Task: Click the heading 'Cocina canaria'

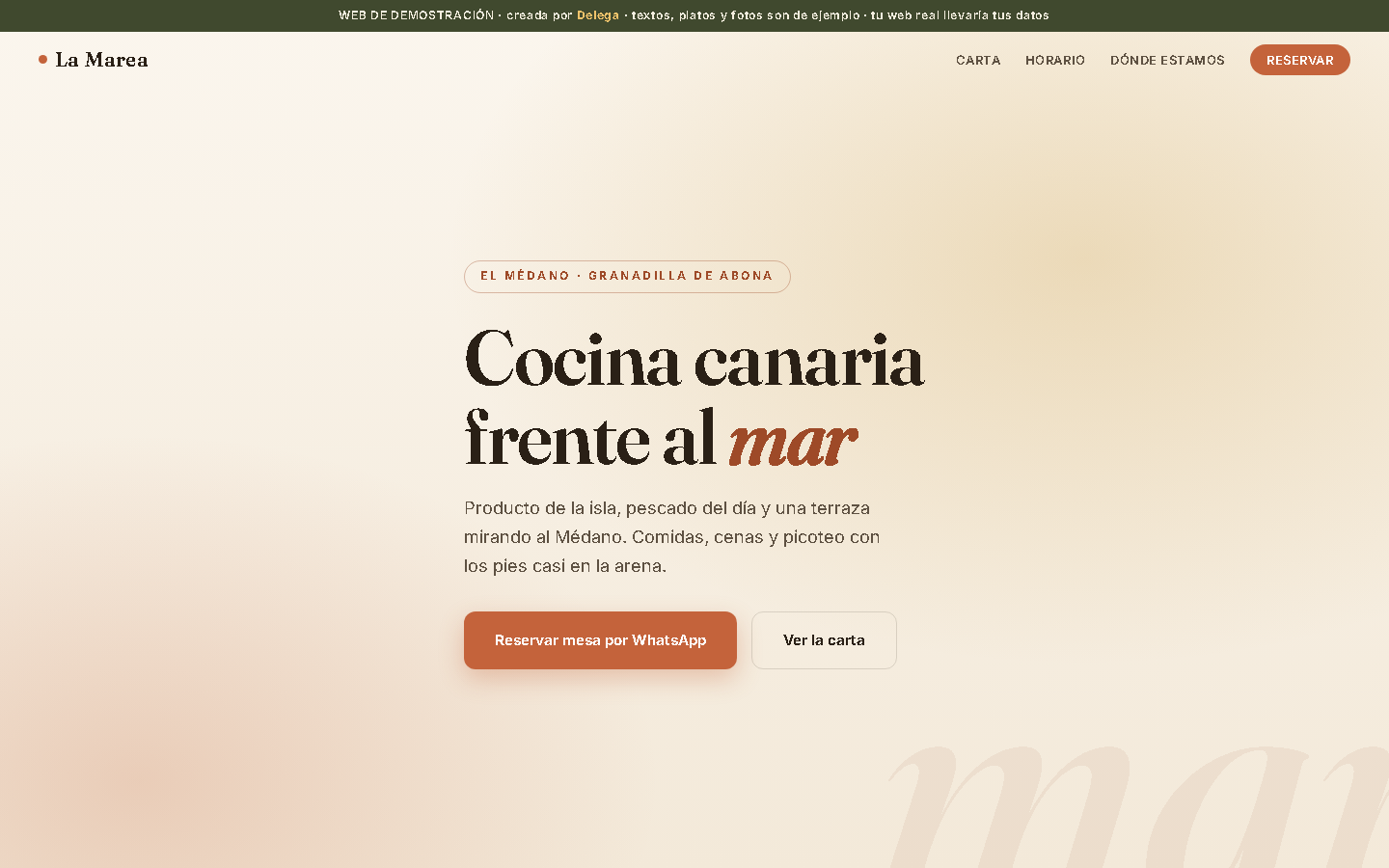Action: click(x=694, y=360)
